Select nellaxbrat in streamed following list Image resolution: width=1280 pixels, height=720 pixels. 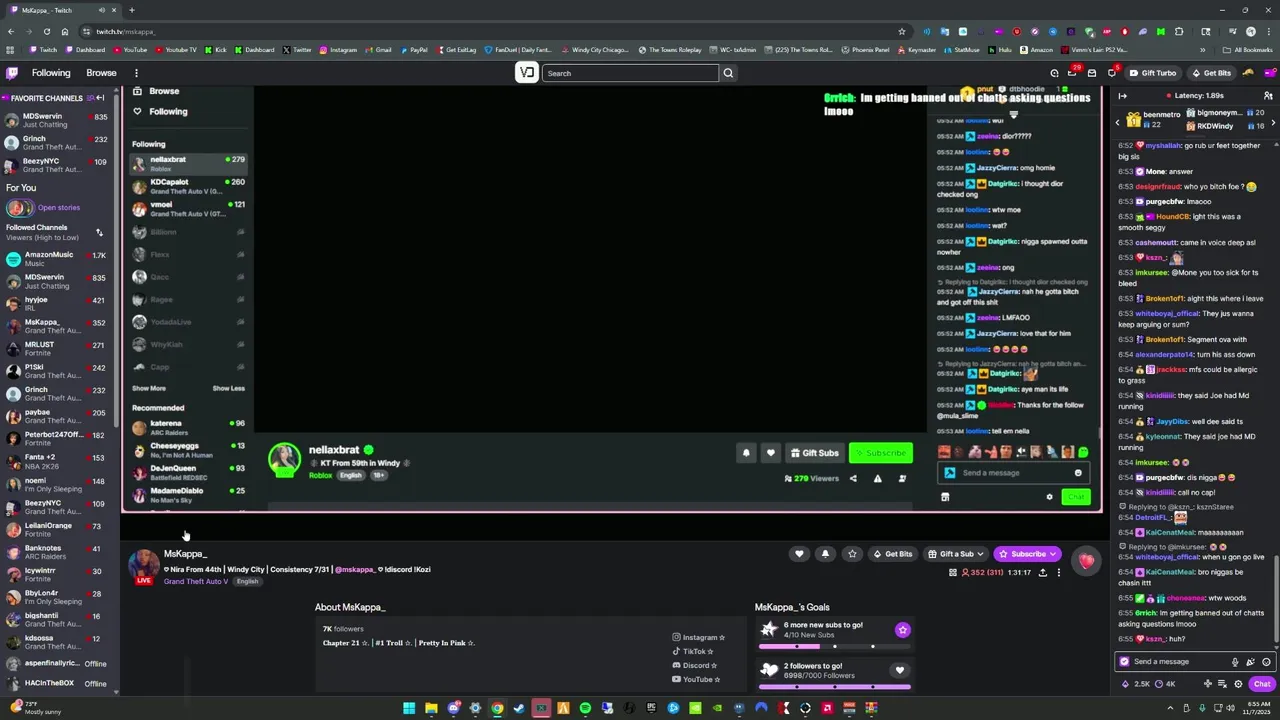tap(189, 163)
